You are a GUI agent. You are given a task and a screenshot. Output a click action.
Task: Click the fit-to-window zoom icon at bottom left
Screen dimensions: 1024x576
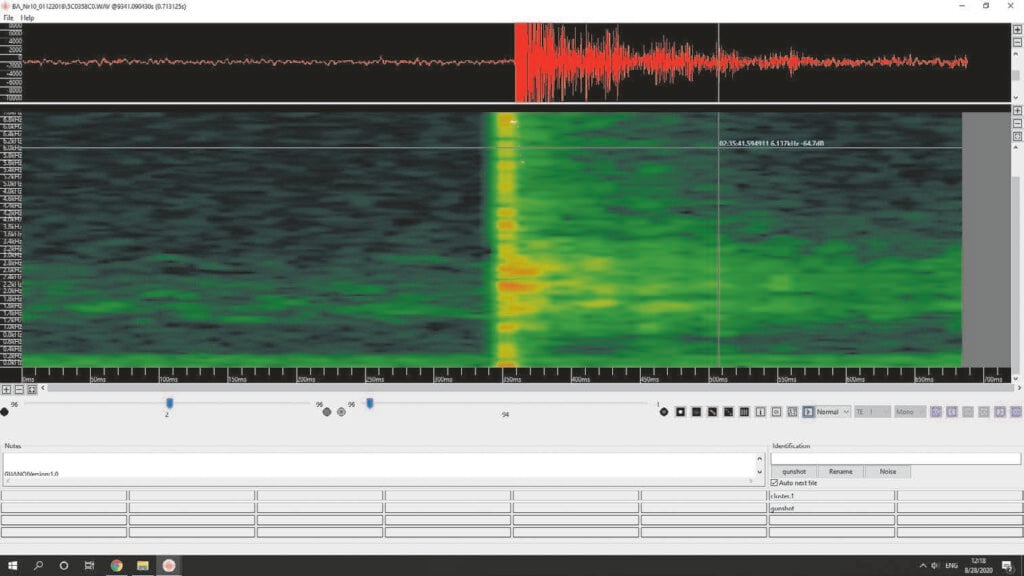coord(31,390)
